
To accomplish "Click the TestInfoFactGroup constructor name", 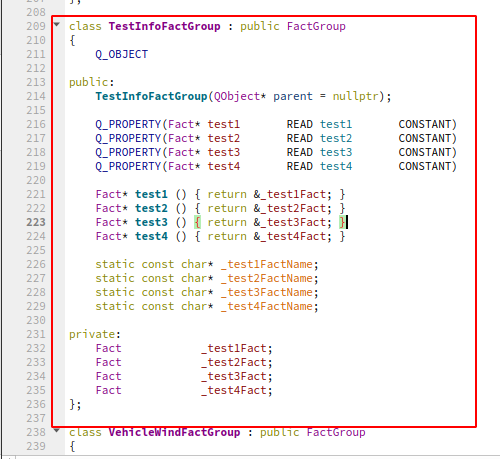I will tap(151, 96).
